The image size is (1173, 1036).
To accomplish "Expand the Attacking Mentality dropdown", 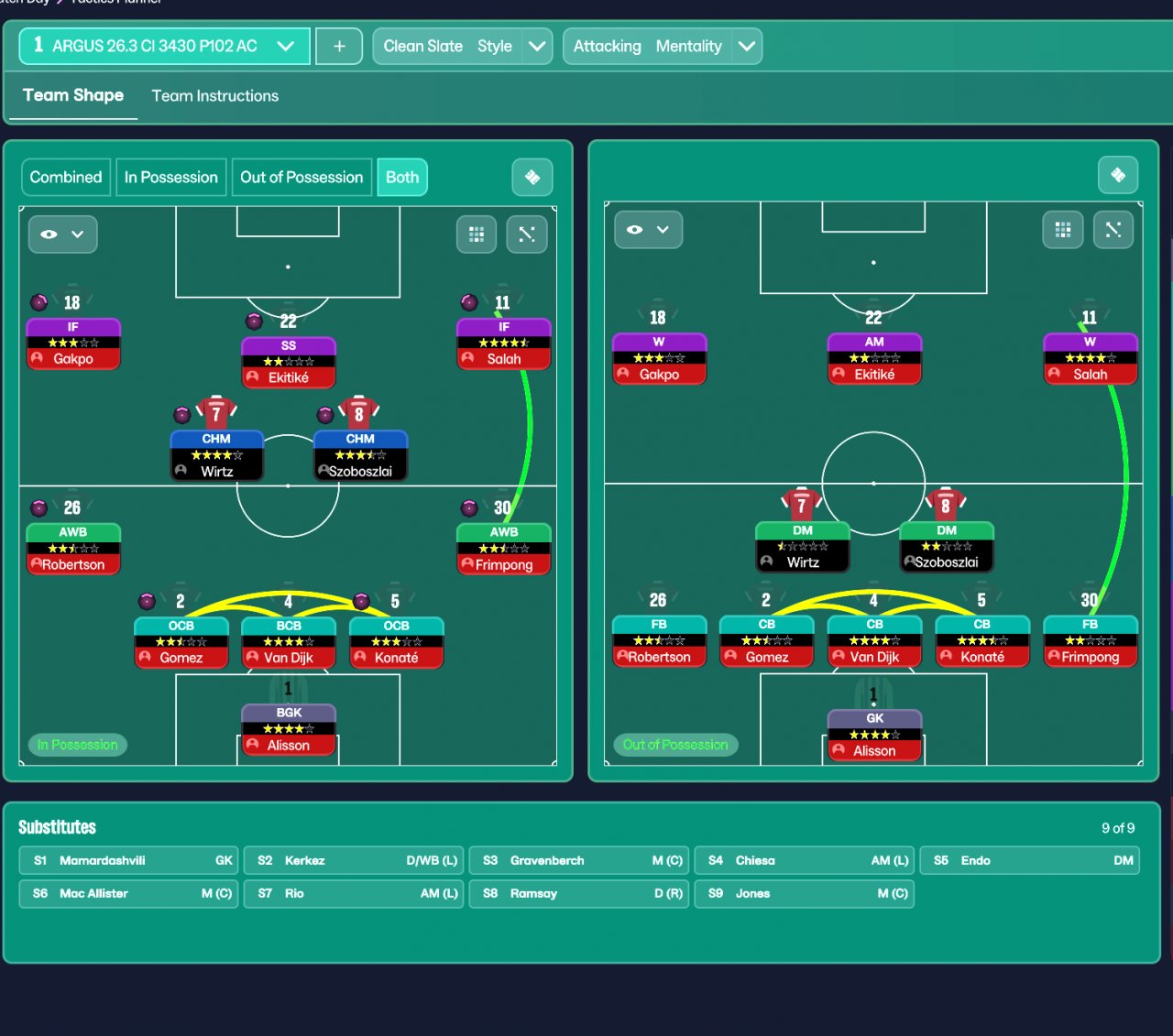I will click(663, 46).
